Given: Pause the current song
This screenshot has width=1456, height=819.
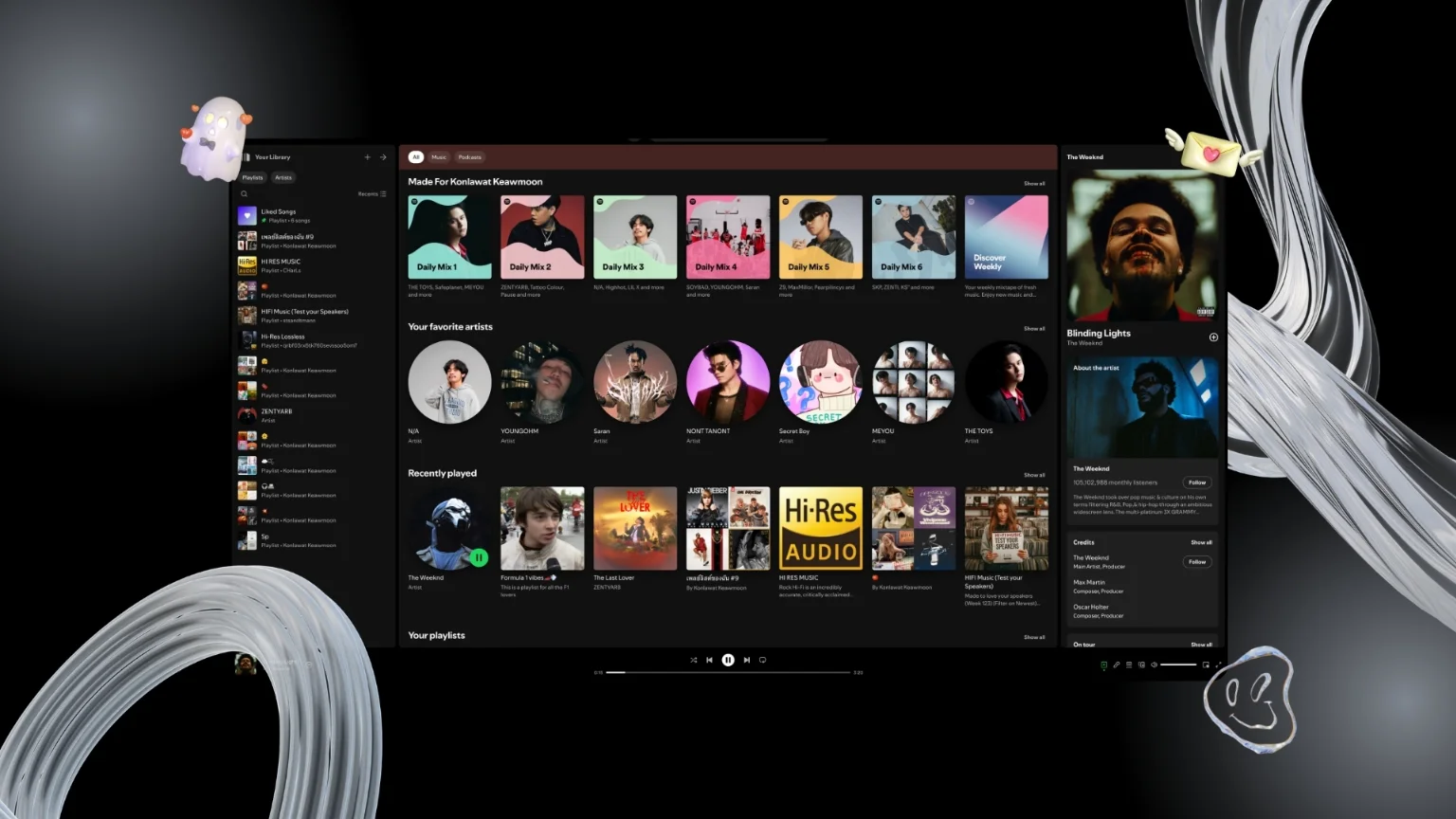Looking at the screenshot, I should point(728,660).
